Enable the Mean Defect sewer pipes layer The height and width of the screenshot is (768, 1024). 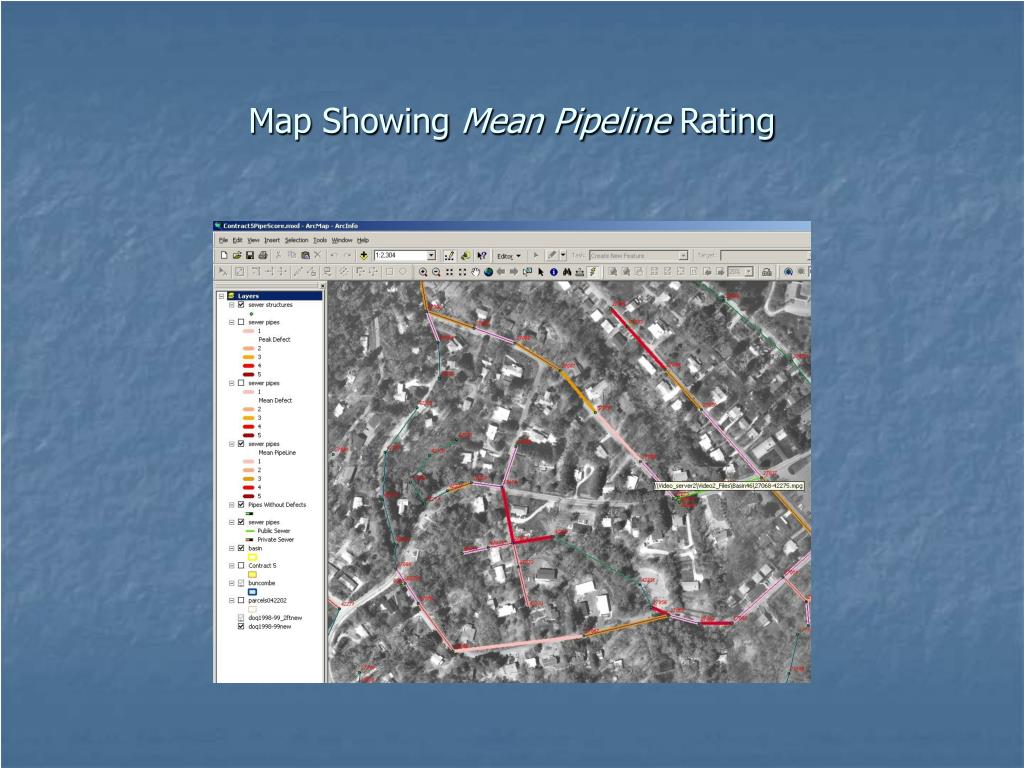tap(241, 383)
